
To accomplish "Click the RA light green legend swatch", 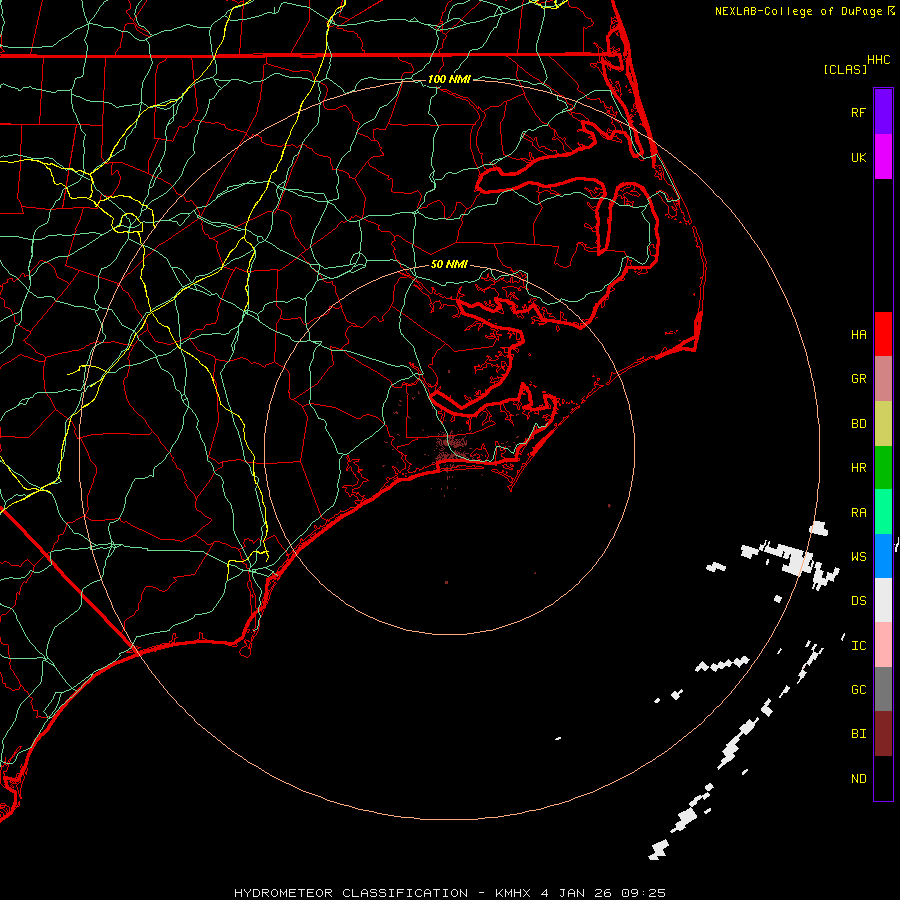I will [x=883, y=512].
